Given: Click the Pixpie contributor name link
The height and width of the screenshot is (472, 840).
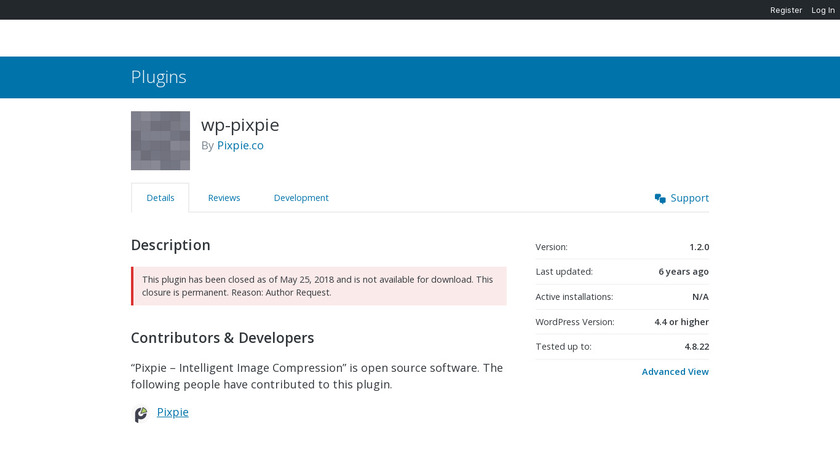Looking at the screenshot, I should [x=173, y=412].
